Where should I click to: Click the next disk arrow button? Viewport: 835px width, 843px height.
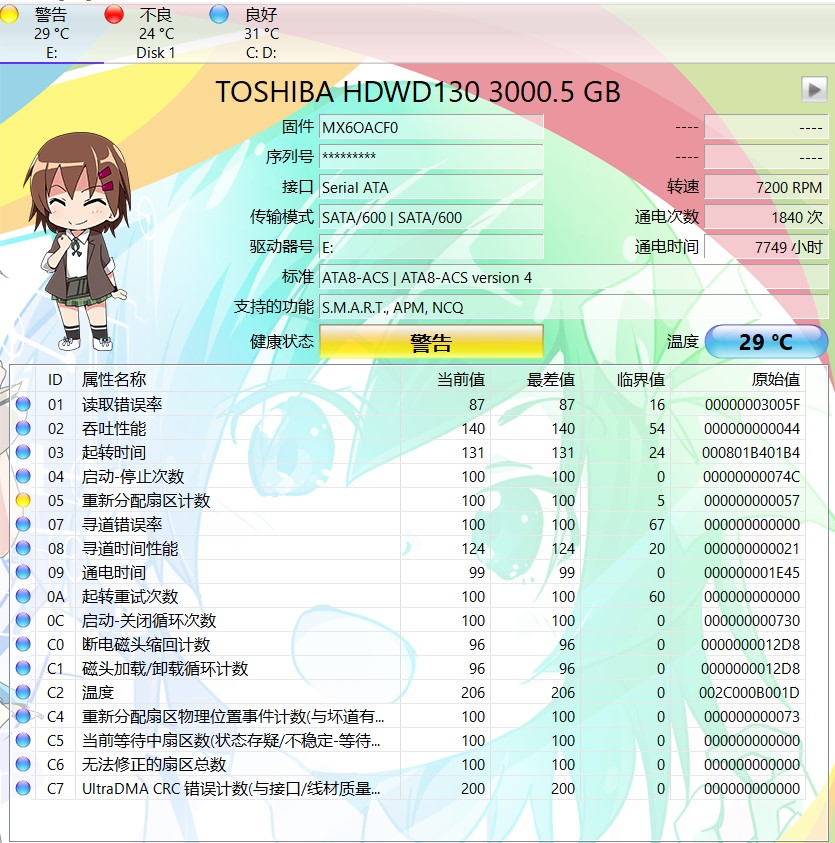point(814,89)
